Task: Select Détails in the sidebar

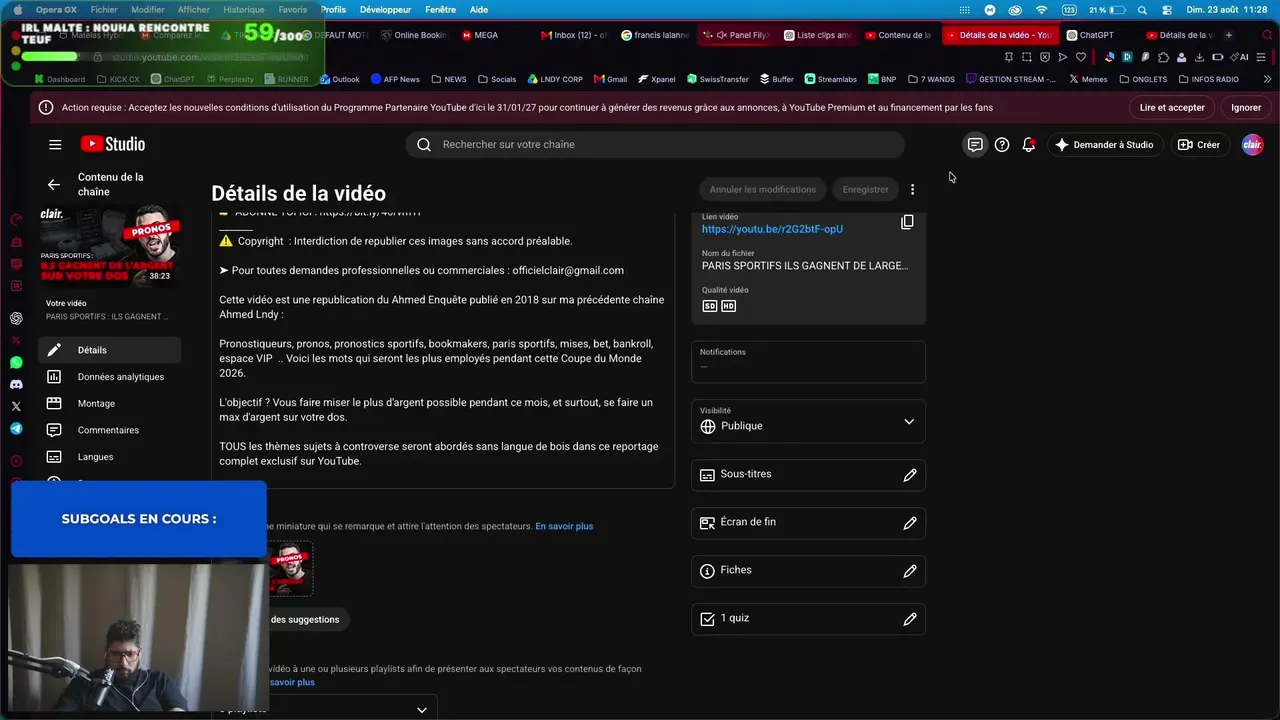Action: point(110,350)
